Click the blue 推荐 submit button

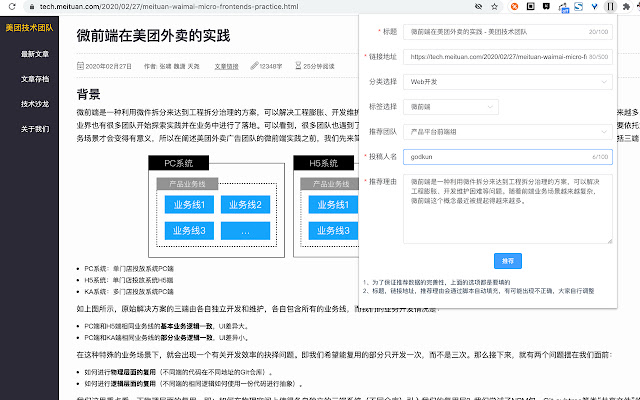tap(508, 261)
